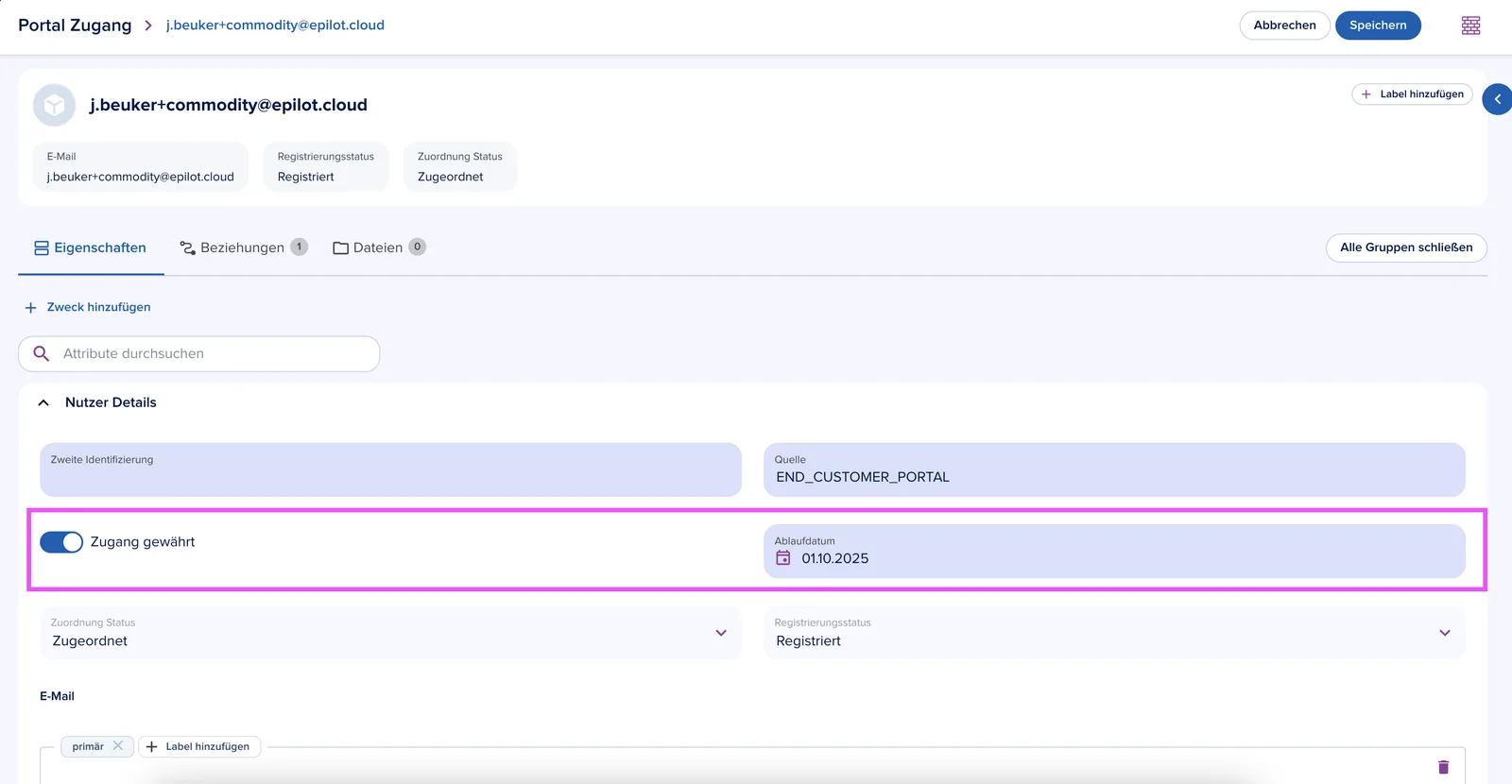Click the Speichern button
1512x784 pixels.
(x=1378, y=26)
